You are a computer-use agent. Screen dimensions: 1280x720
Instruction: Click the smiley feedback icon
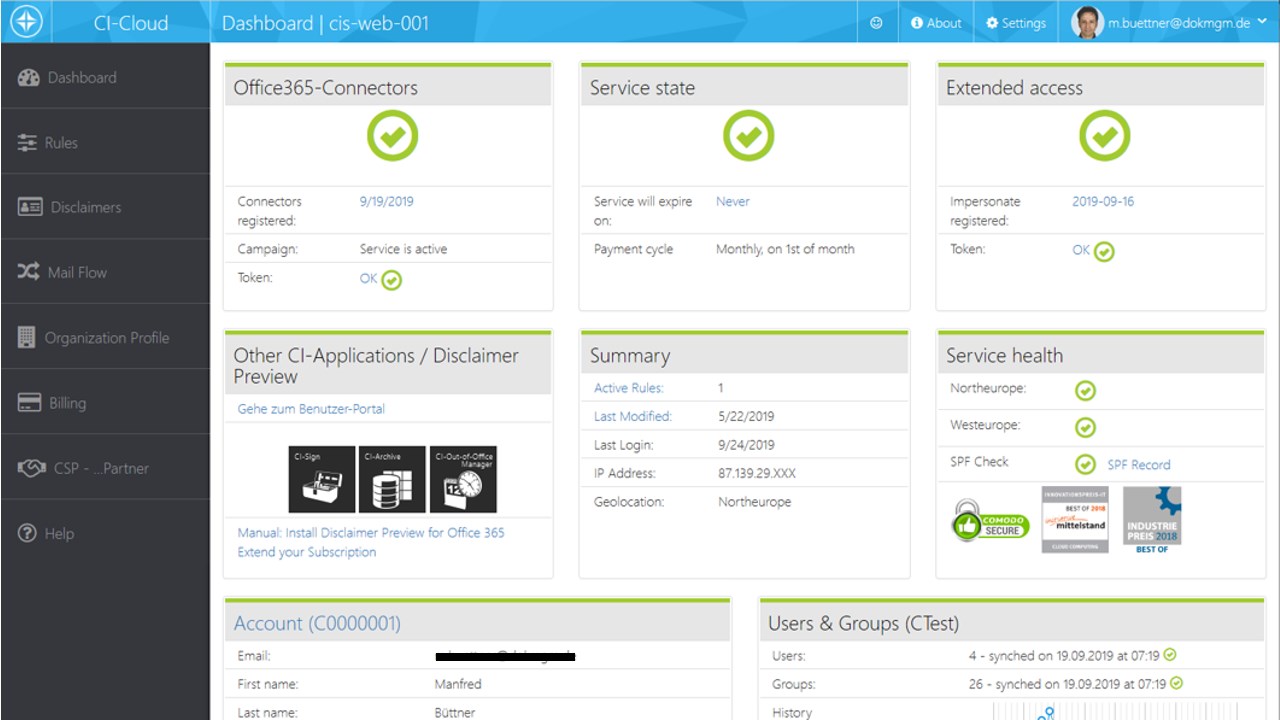point(877,23)
